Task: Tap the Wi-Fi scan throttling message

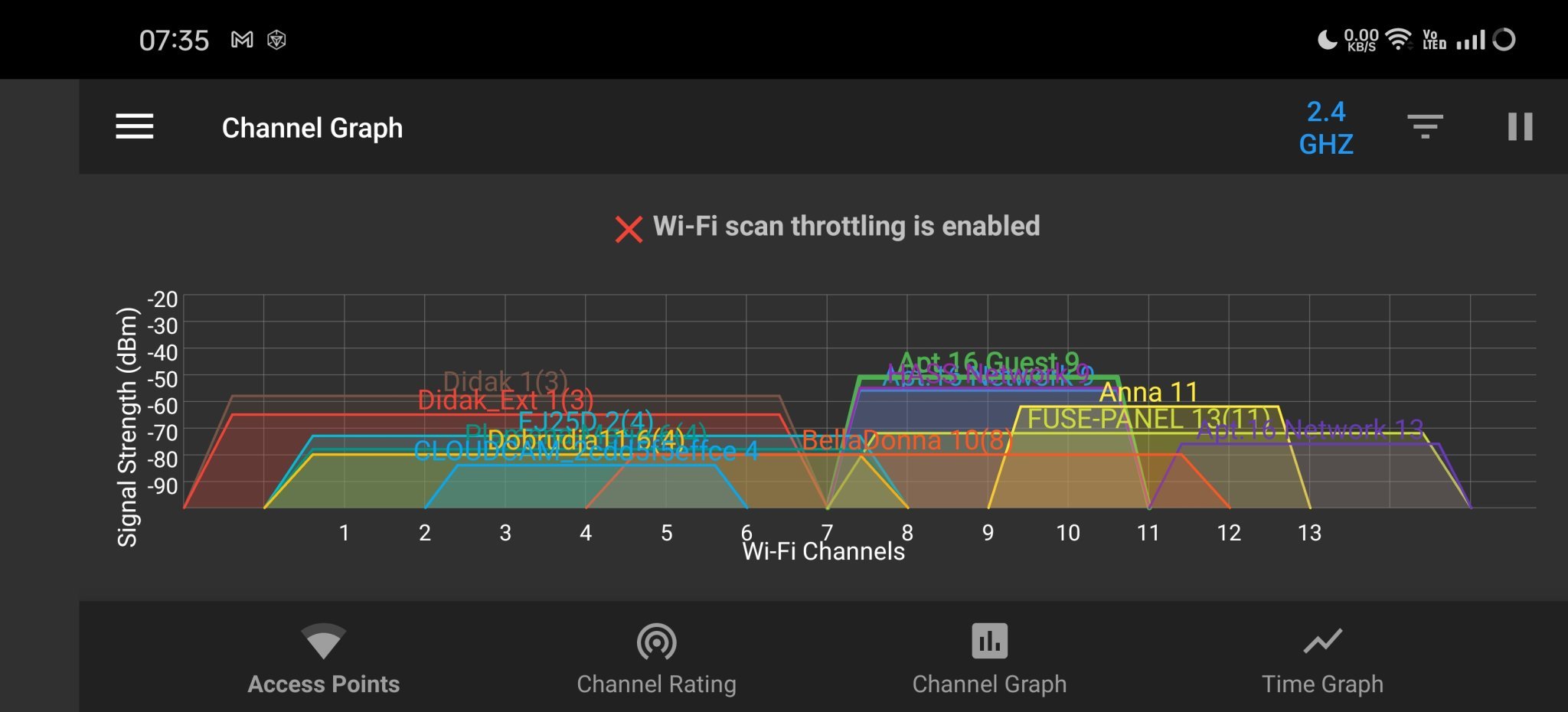Action: coord(846,227)
